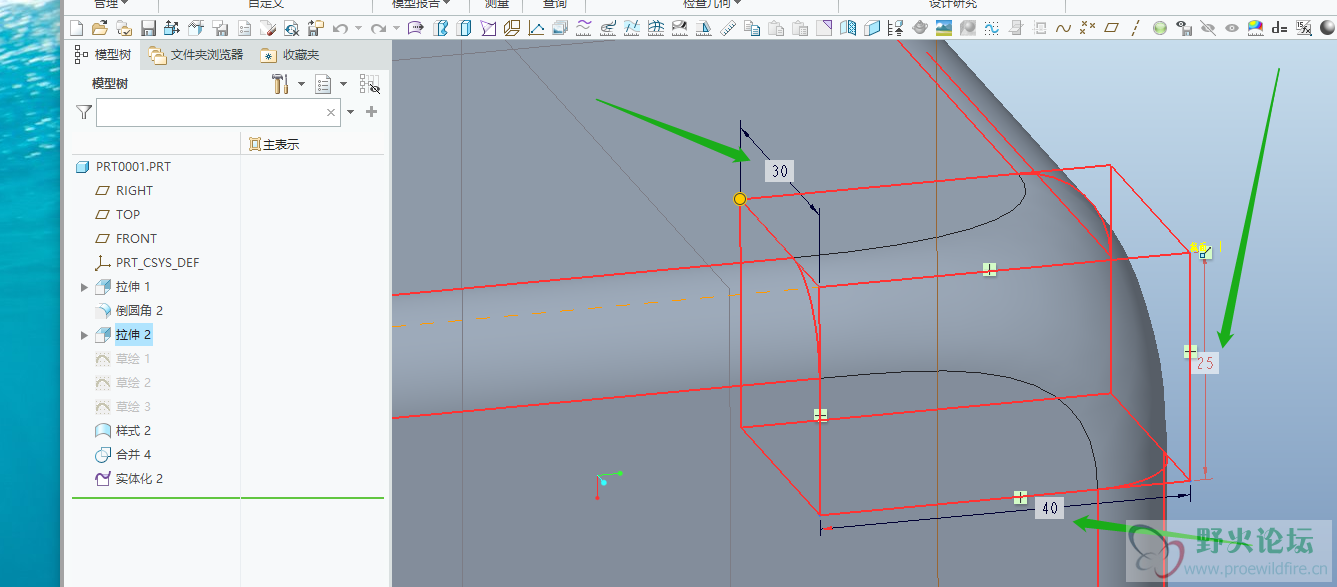This screenshot has width=1337, height=587.
Task: Click the orange circular drag handle
Action: (x=740, y=199)
